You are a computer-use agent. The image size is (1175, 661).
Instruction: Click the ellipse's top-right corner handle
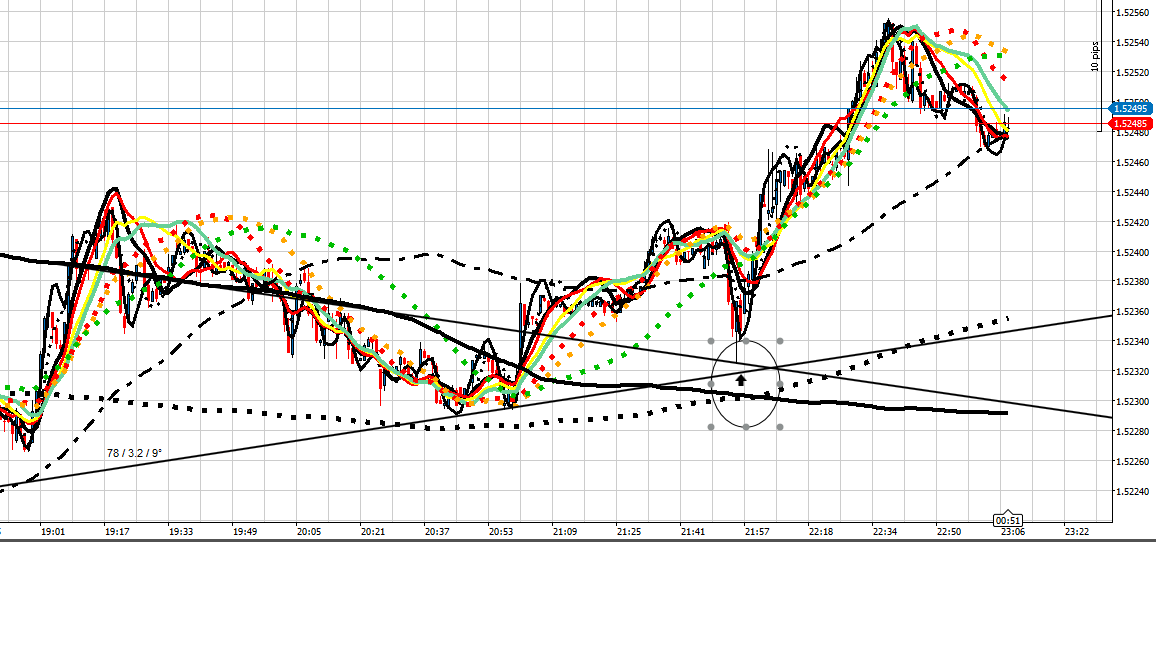(x=780, y=341)
